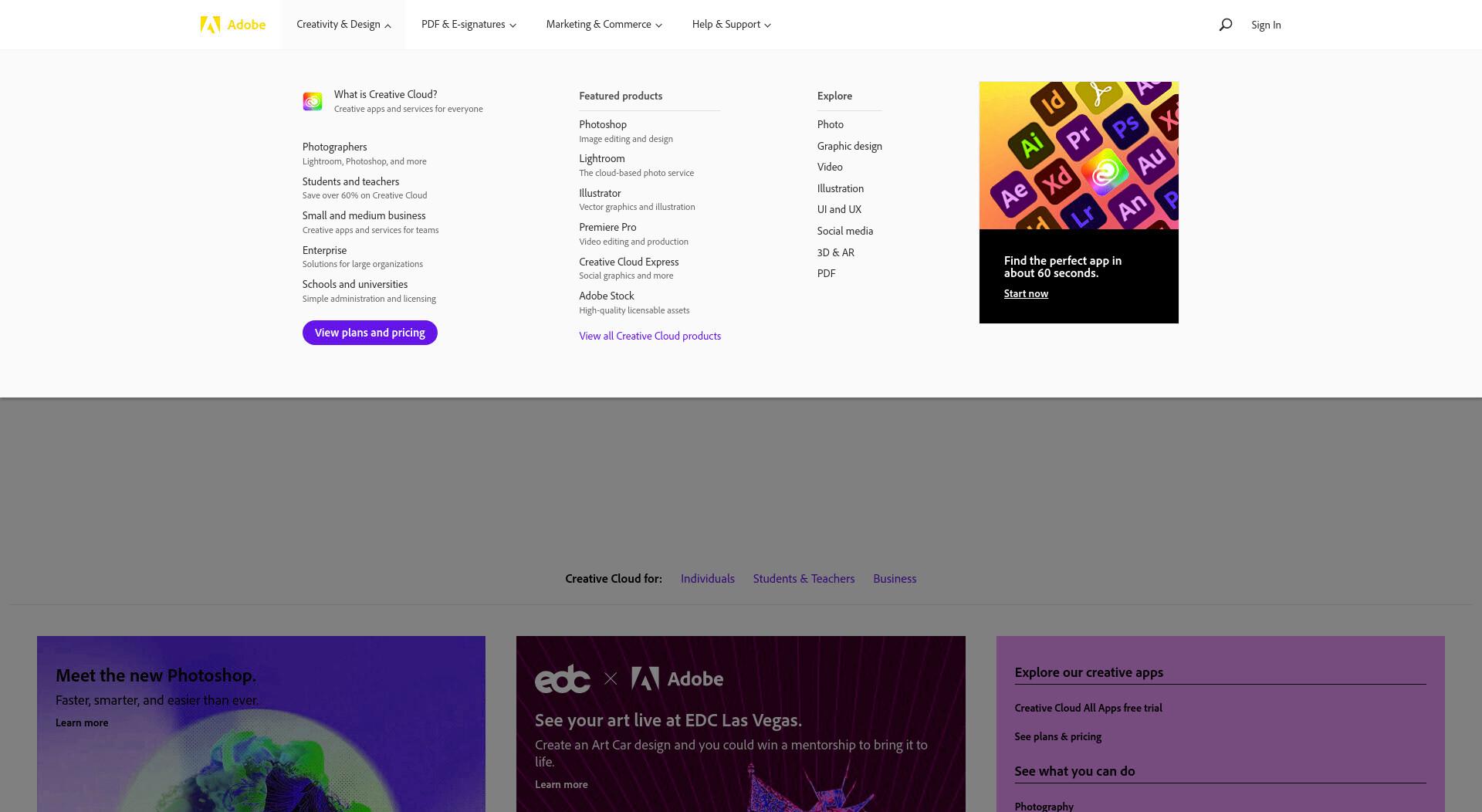Click See plans & pricing link
This screenshot has width=1482, height=812.
click(x=1057, y=736)
